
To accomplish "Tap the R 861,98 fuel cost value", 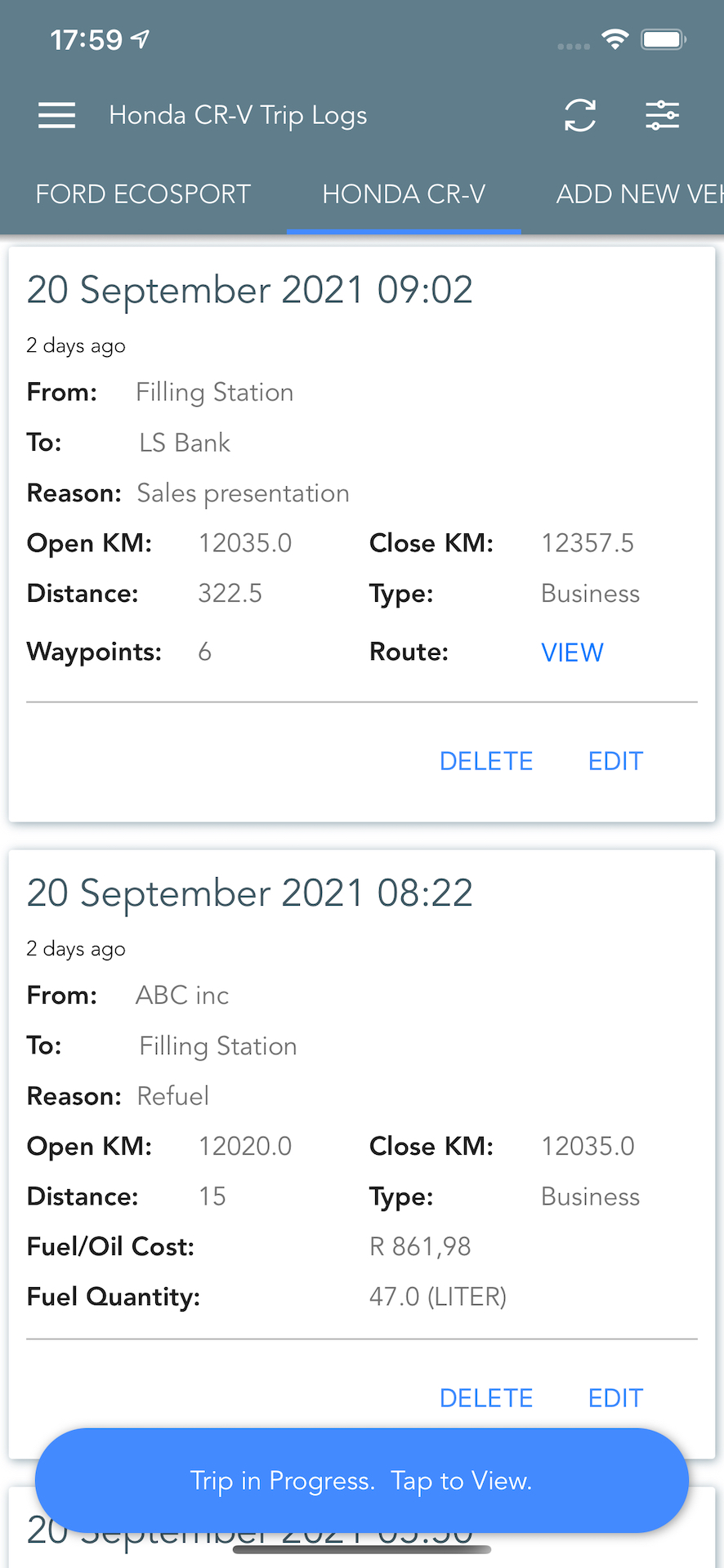I will click(420, 1246).
